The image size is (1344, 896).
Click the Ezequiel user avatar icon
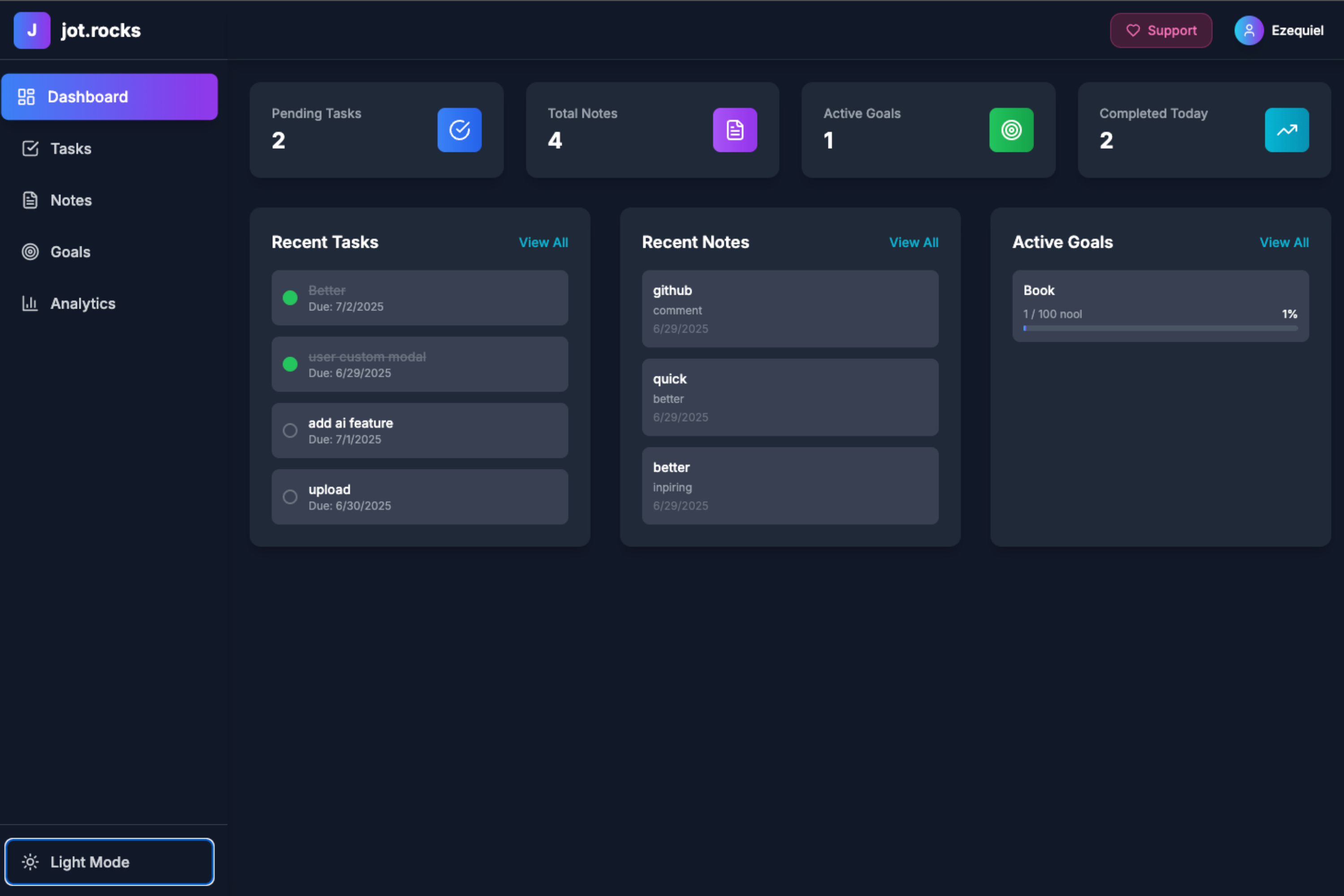tap(1249, 30)
